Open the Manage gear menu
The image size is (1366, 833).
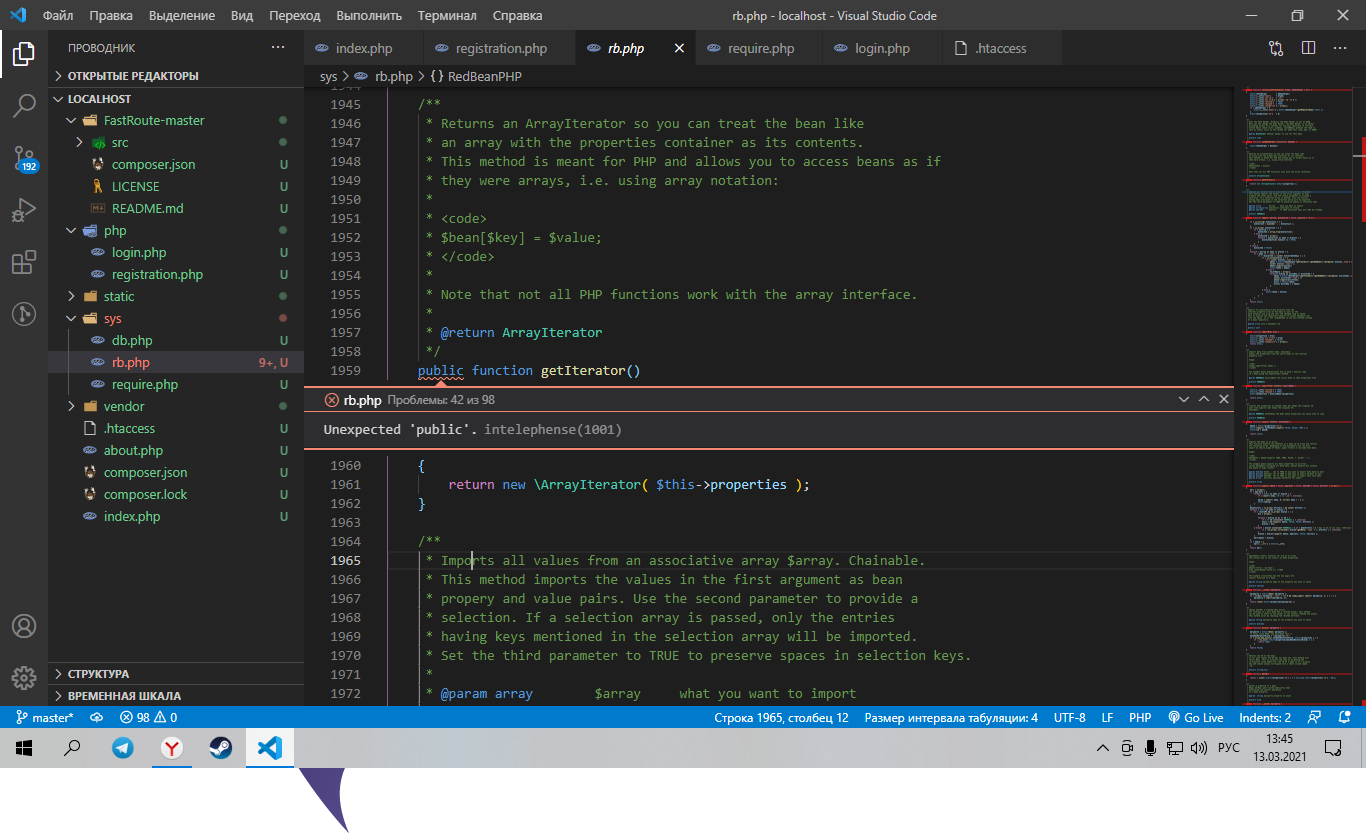(24, 678)
